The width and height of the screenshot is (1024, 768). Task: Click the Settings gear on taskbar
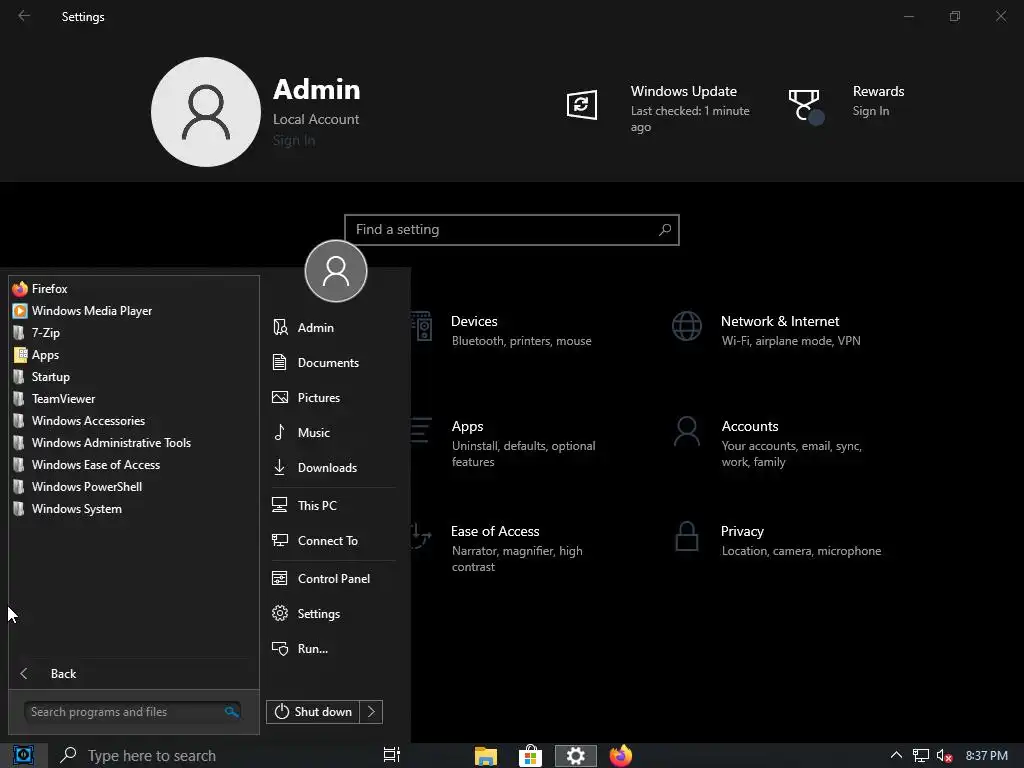[575, 756]
